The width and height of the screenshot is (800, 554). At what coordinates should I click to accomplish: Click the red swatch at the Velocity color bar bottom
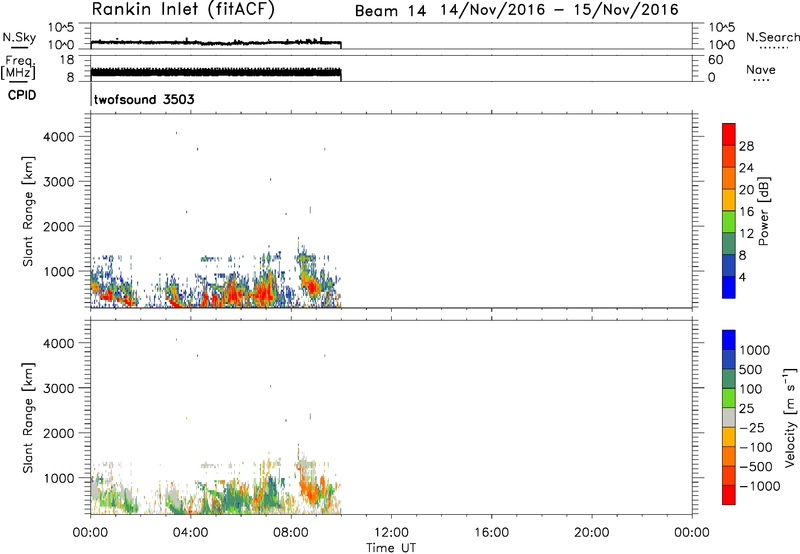pyautogui.click(x=729, y=495)
